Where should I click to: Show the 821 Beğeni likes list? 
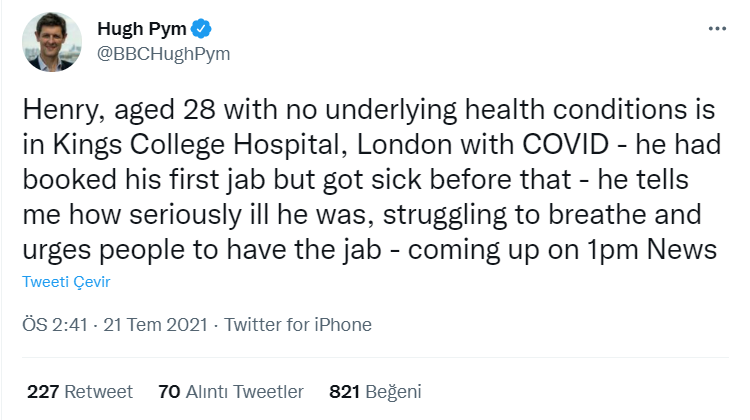pos(375,391)
